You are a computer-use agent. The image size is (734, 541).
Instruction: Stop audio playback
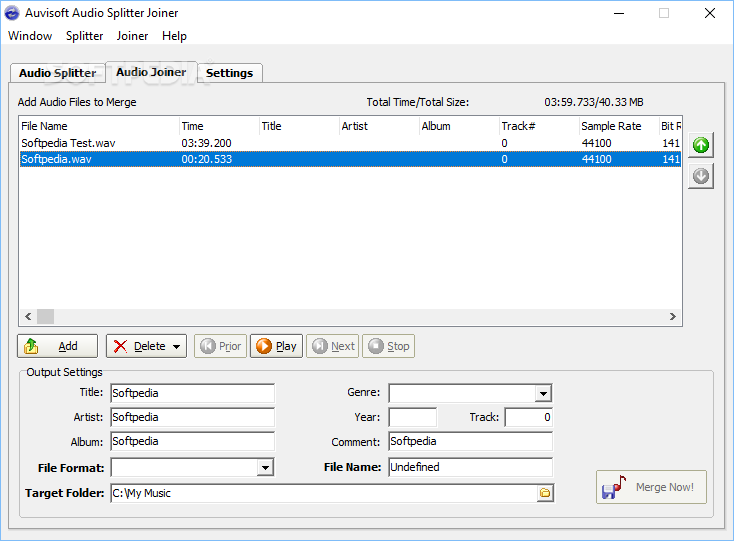[x=389, y=346]
